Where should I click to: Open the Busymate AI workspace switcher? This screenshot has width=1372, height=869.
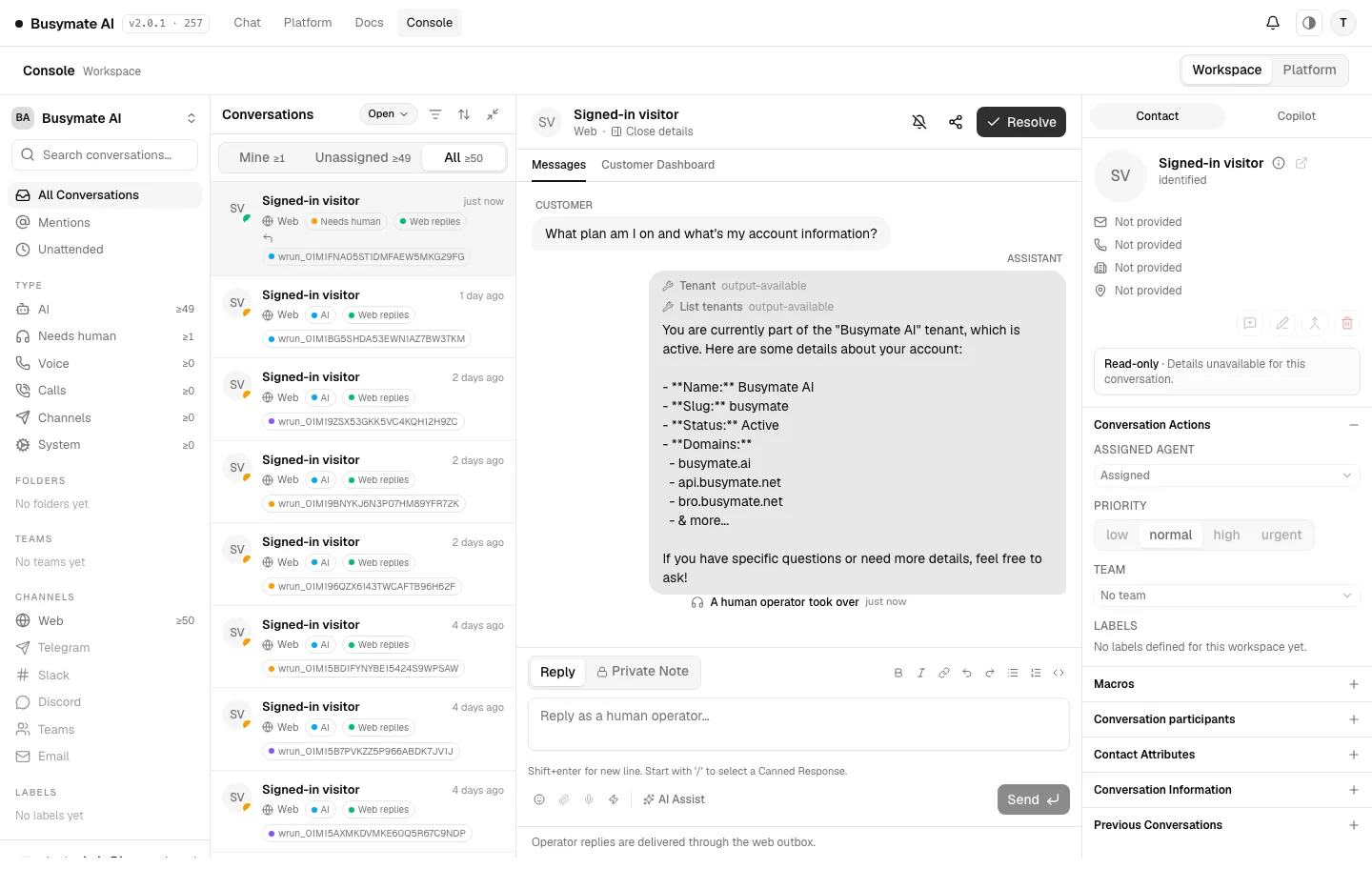[105, 118]
